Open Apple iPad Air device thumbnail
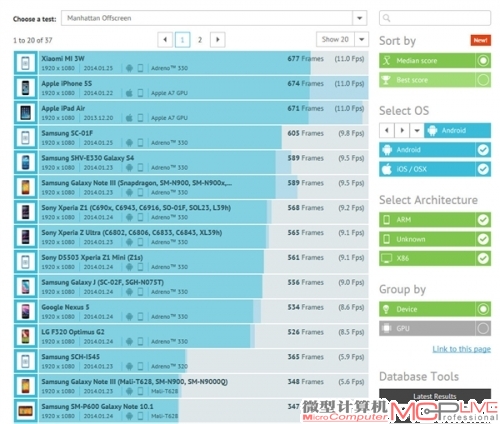 click(x=25, y=113)
